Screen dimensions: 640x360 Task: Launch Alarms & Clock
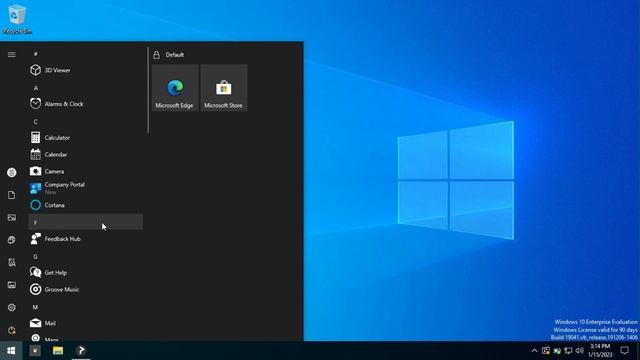click(x=86, y=104)
